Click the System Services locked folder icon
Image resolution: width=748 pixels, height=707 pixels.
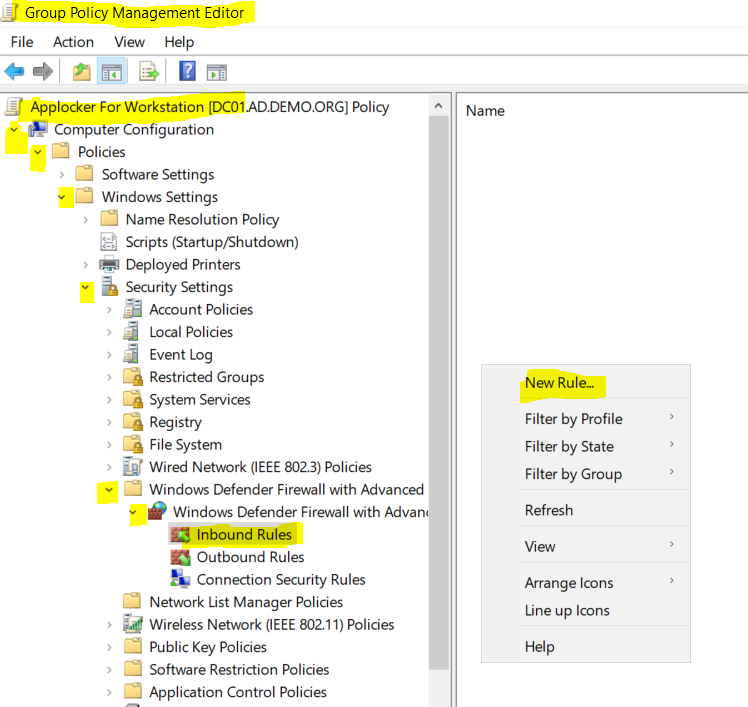pyautogui.click(x=133, y=399)
